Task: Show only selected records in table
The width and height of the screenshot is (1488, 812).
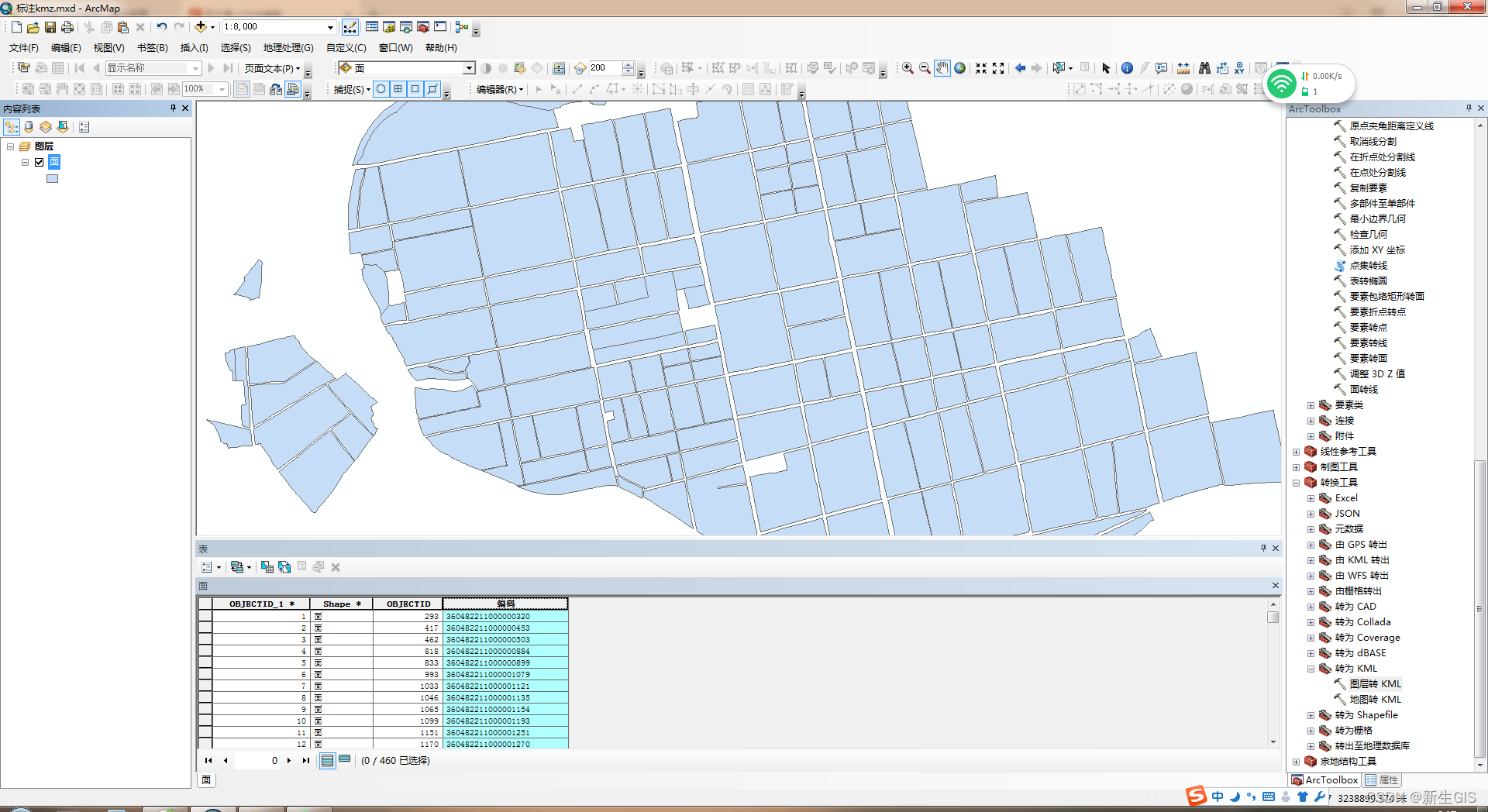Action: 345,760
